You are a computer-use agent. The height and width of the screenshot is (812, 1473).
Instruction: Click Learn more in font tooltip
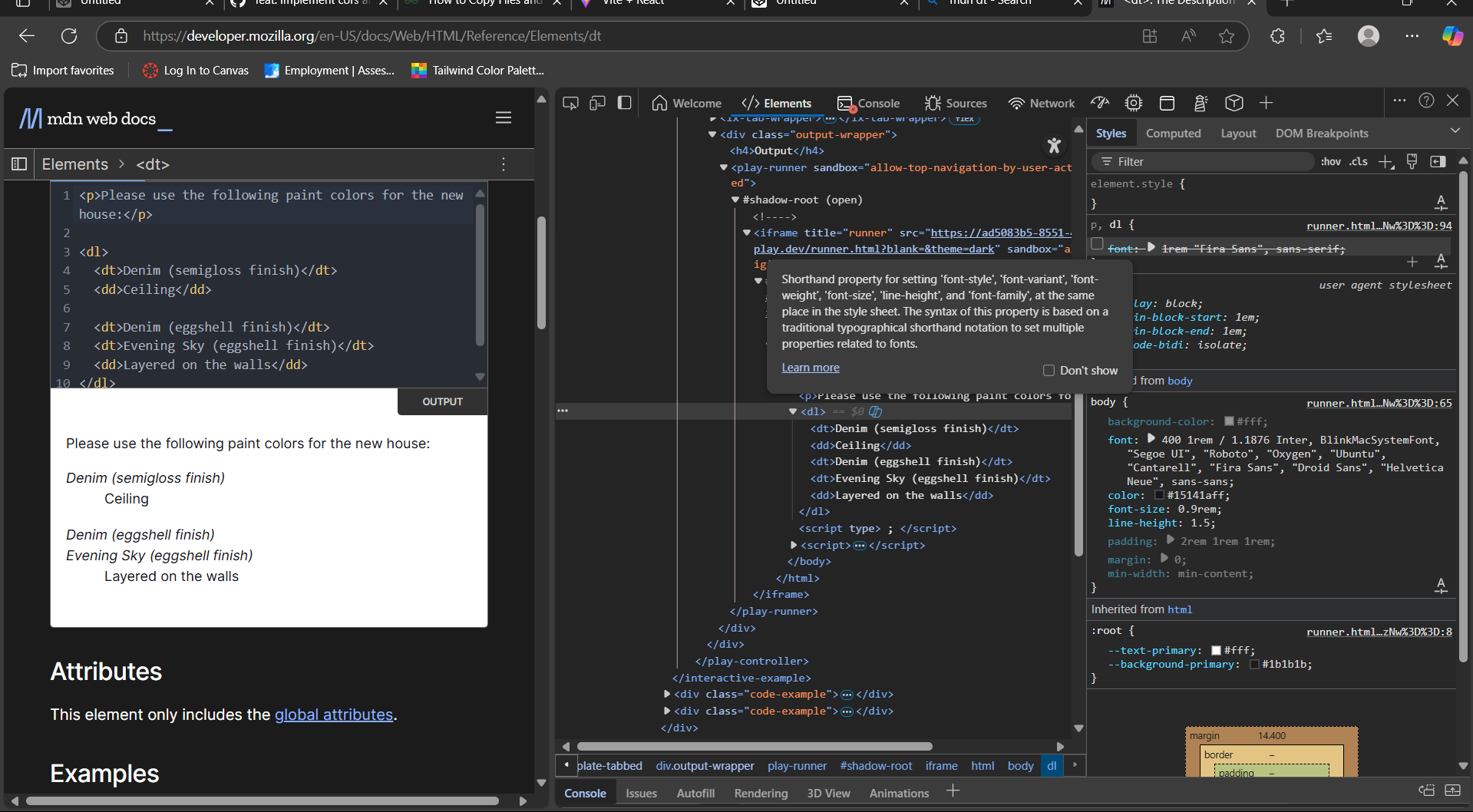(x=811, y=368)
